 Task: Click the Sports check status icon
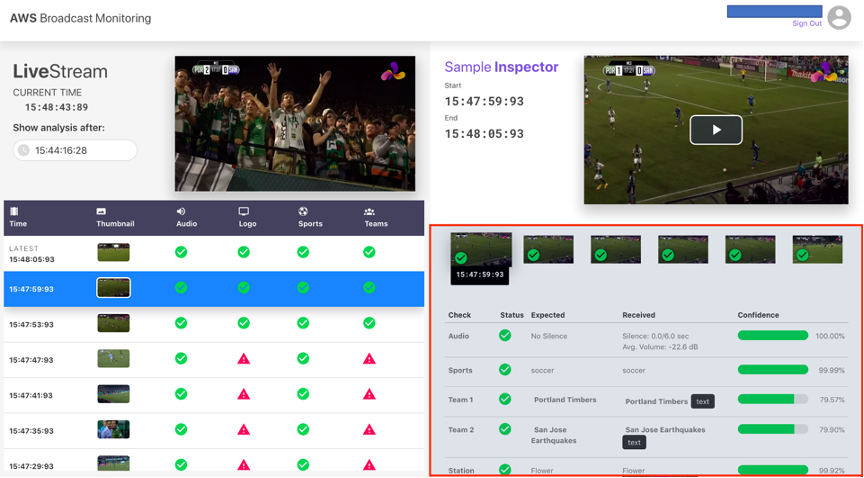click(505, 369)
